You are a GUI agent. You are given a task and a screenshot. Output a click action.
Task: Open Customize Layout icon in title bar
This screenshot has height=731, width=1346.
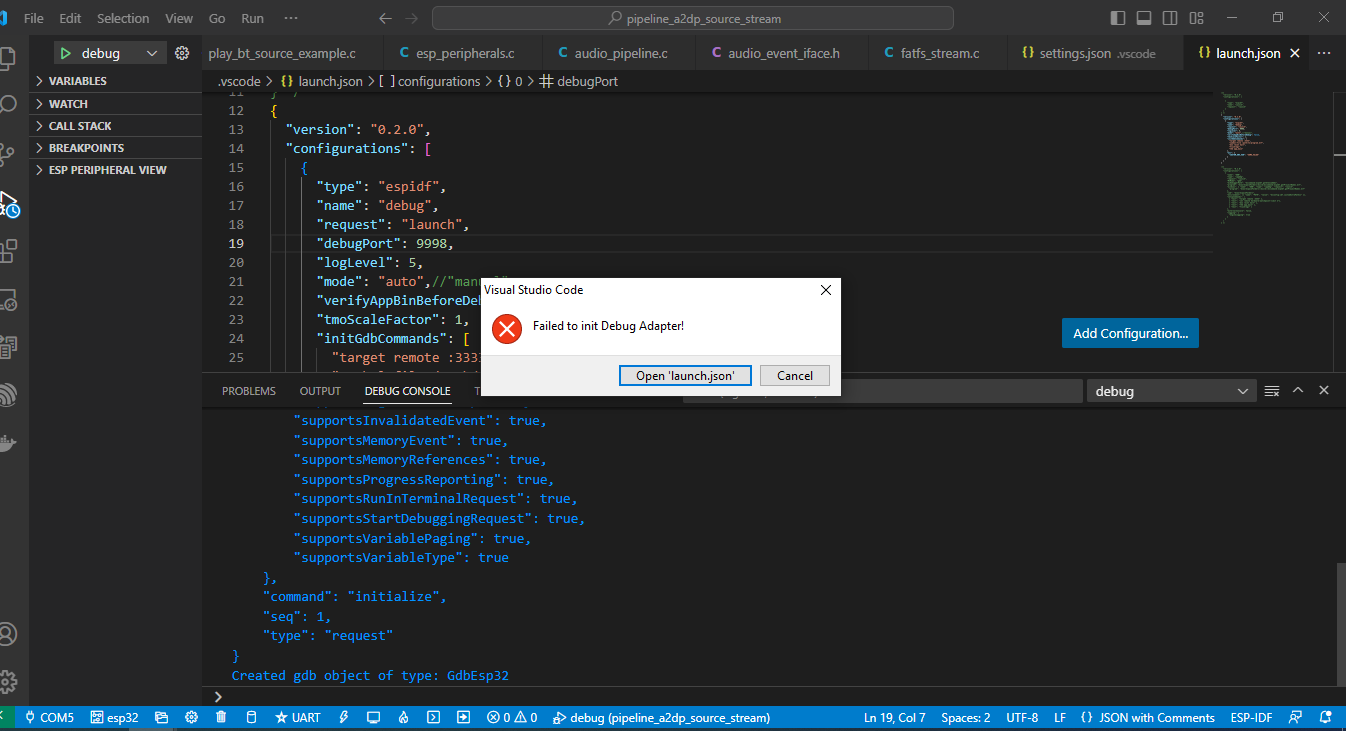tap(1196, 18)
